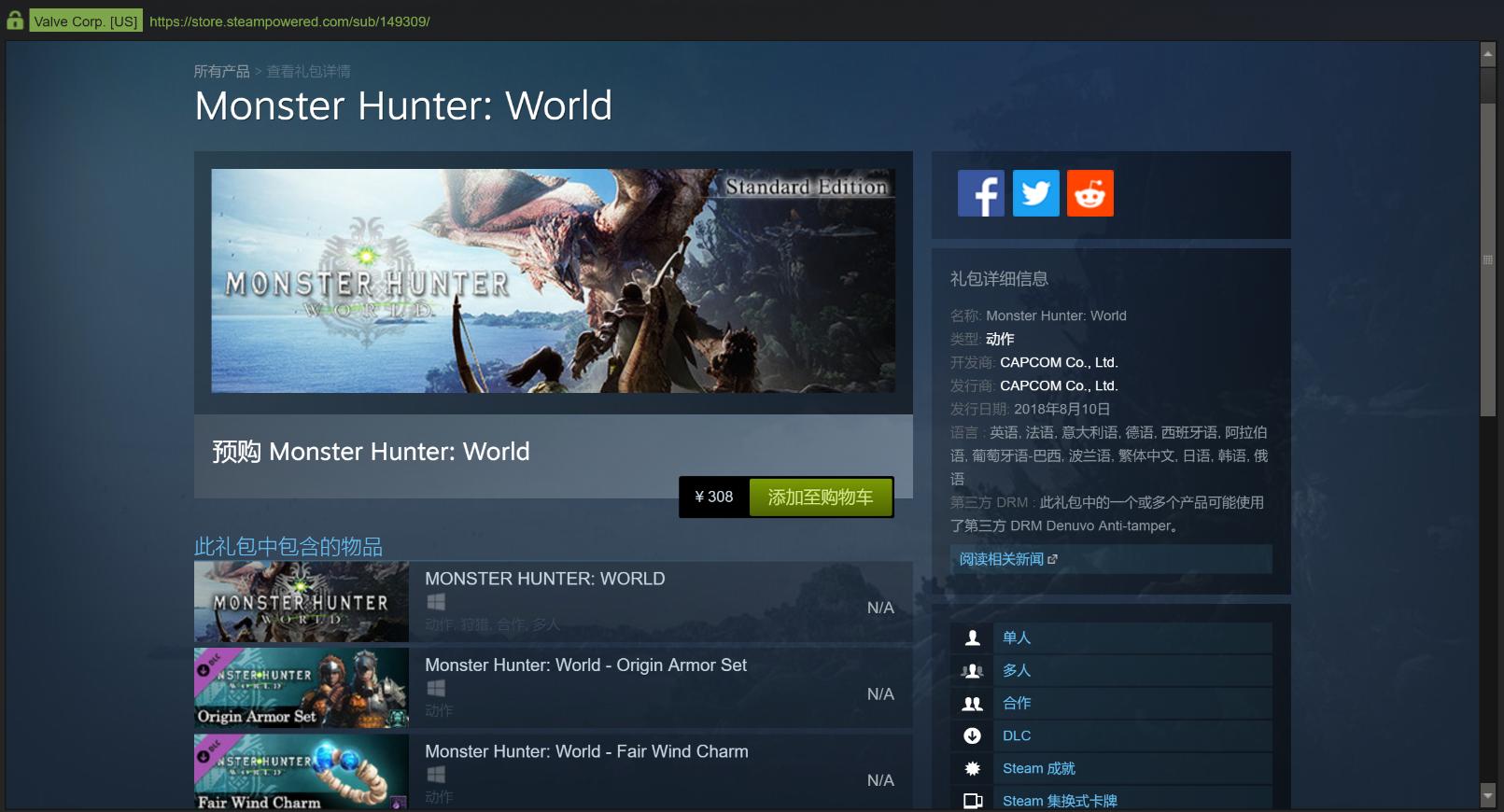Click Windows icon under Fair Wind Charm

click(436, 775)
